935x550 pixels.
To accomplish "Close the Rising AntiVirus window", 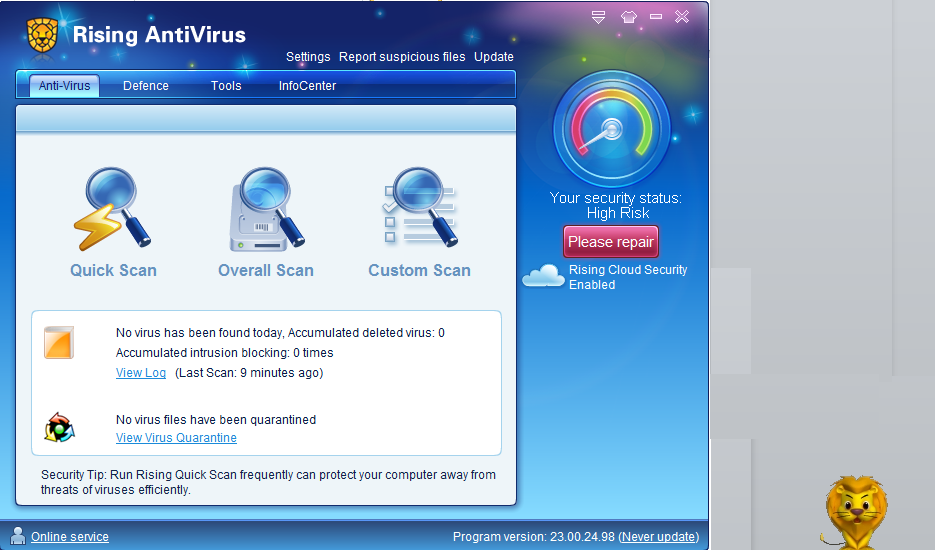I will (682, 17).
